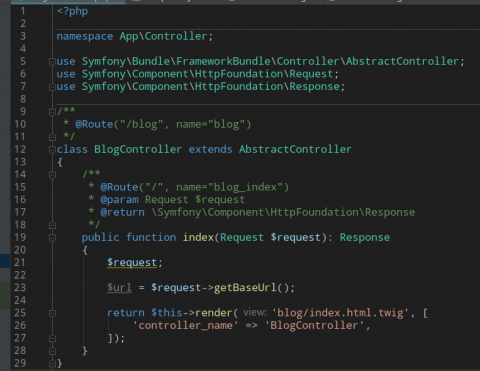The width and height of the screenshot is (480, 371).
Task: Click the 'BlogController' string value on line 26
Action: (x=314, y=325)
